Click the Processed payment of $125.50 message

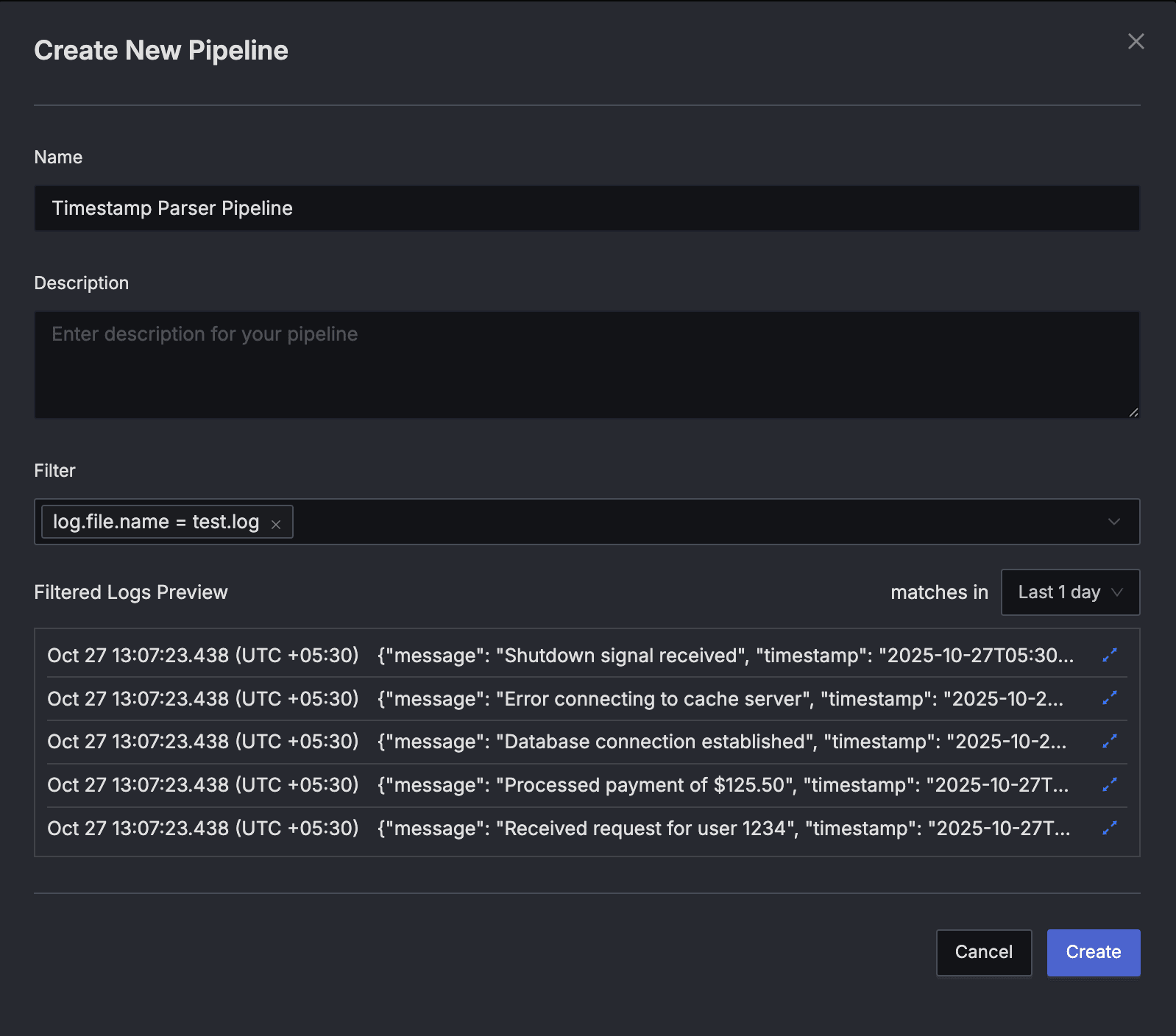coord(723,785)
